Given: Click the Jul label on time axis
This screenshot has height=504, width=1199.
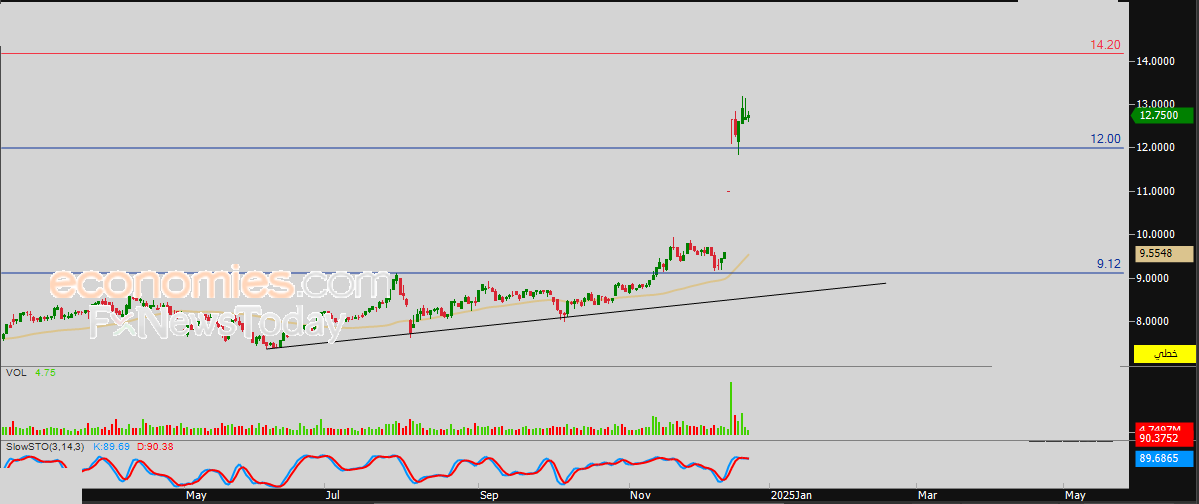Looking at the screenshot, I should 333,496.
